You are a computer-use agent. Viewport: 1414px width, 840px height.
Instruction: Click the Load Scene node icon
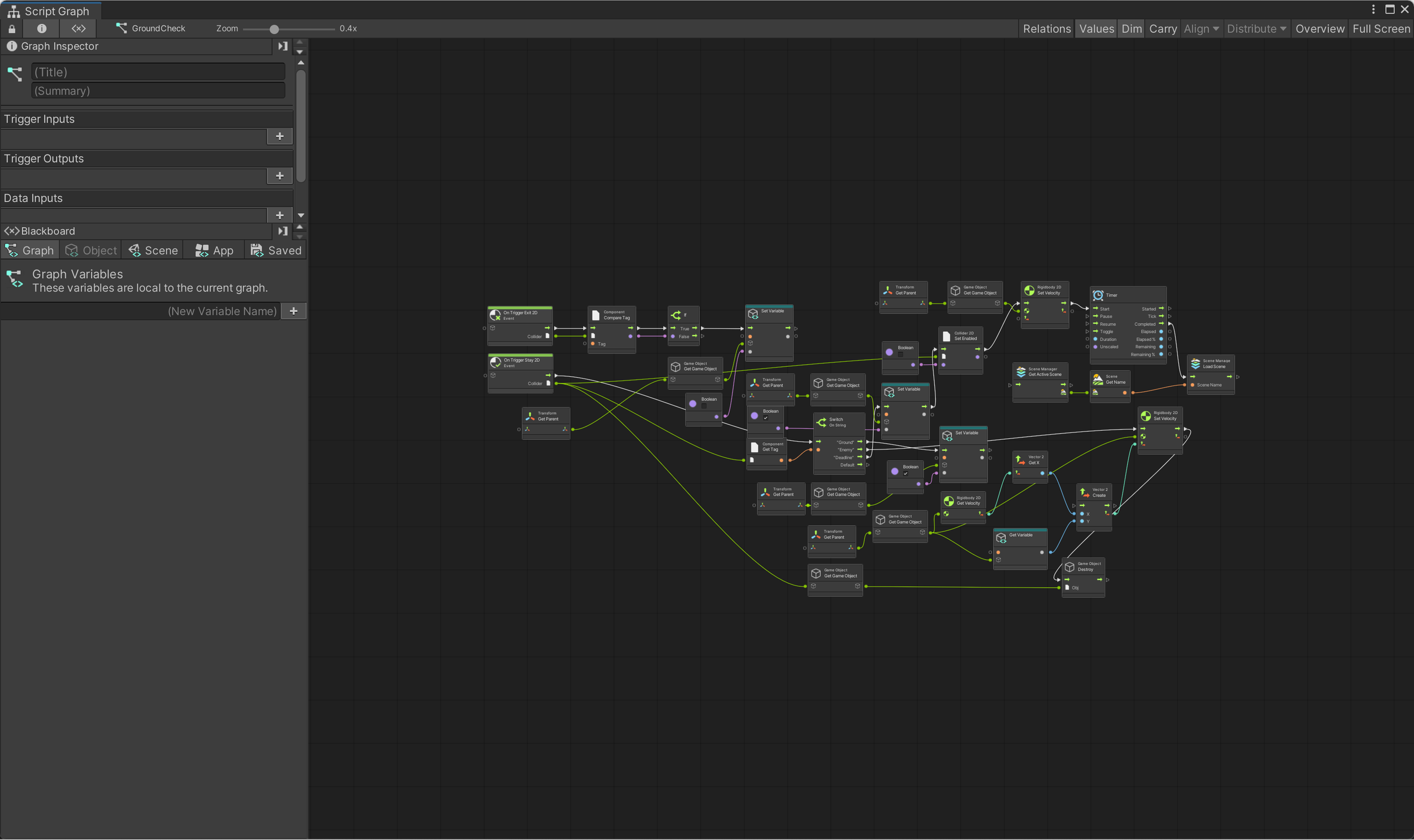click(x=1196, y=363)
